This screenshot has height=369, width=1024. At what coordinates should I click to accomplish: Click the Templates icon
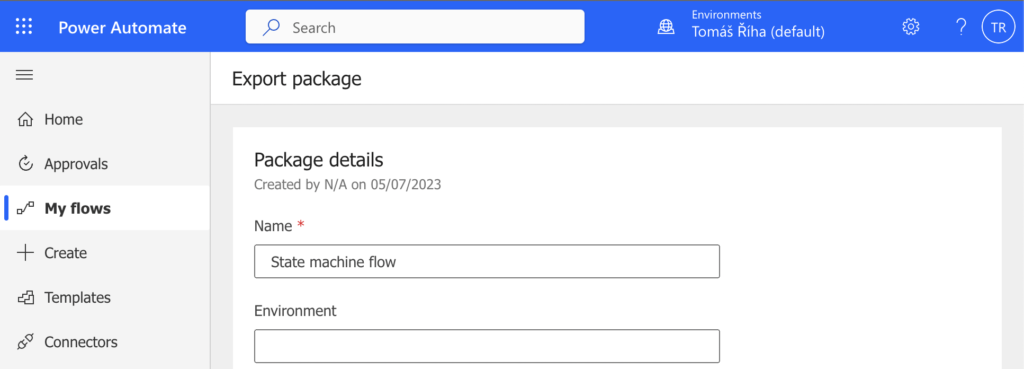coord(25,298)
